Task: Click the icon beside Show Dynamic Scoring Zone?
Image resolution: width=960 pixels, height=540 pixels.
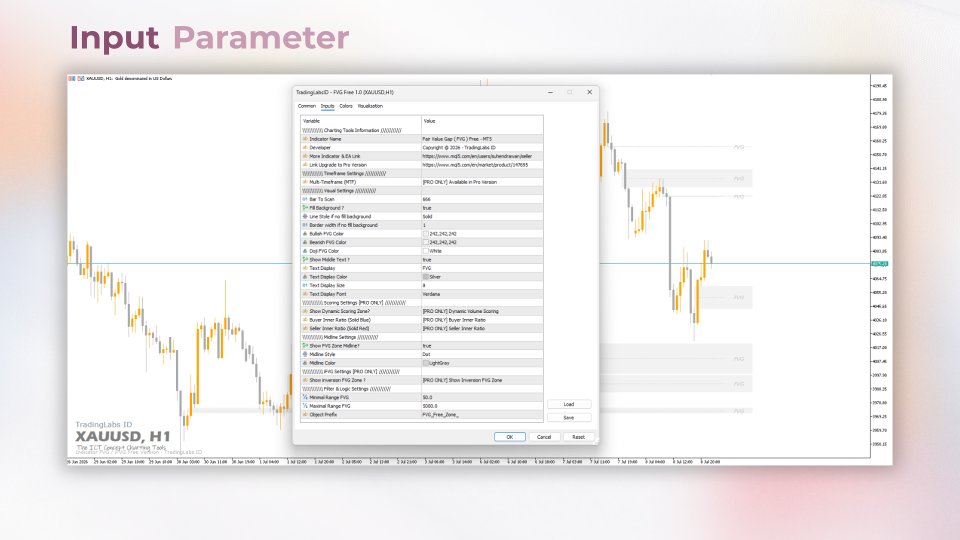Action: [x=305, y=311]
